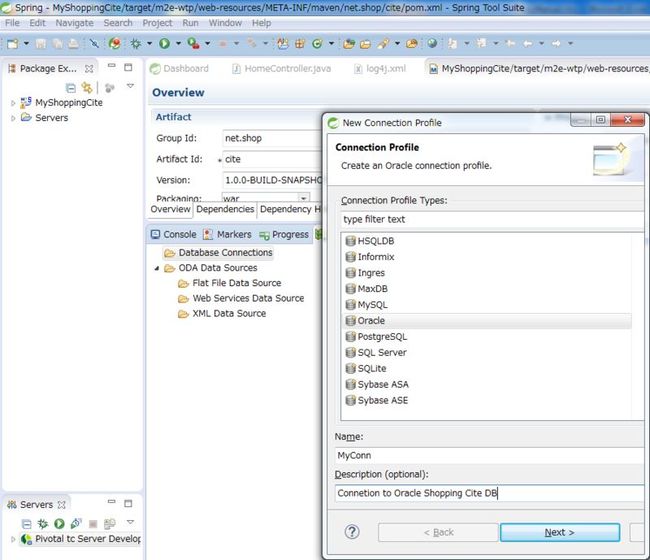Maximize the Package Explorer panel
The height and width of the screenshot is (560, 650).
click(x=128, y=67)
